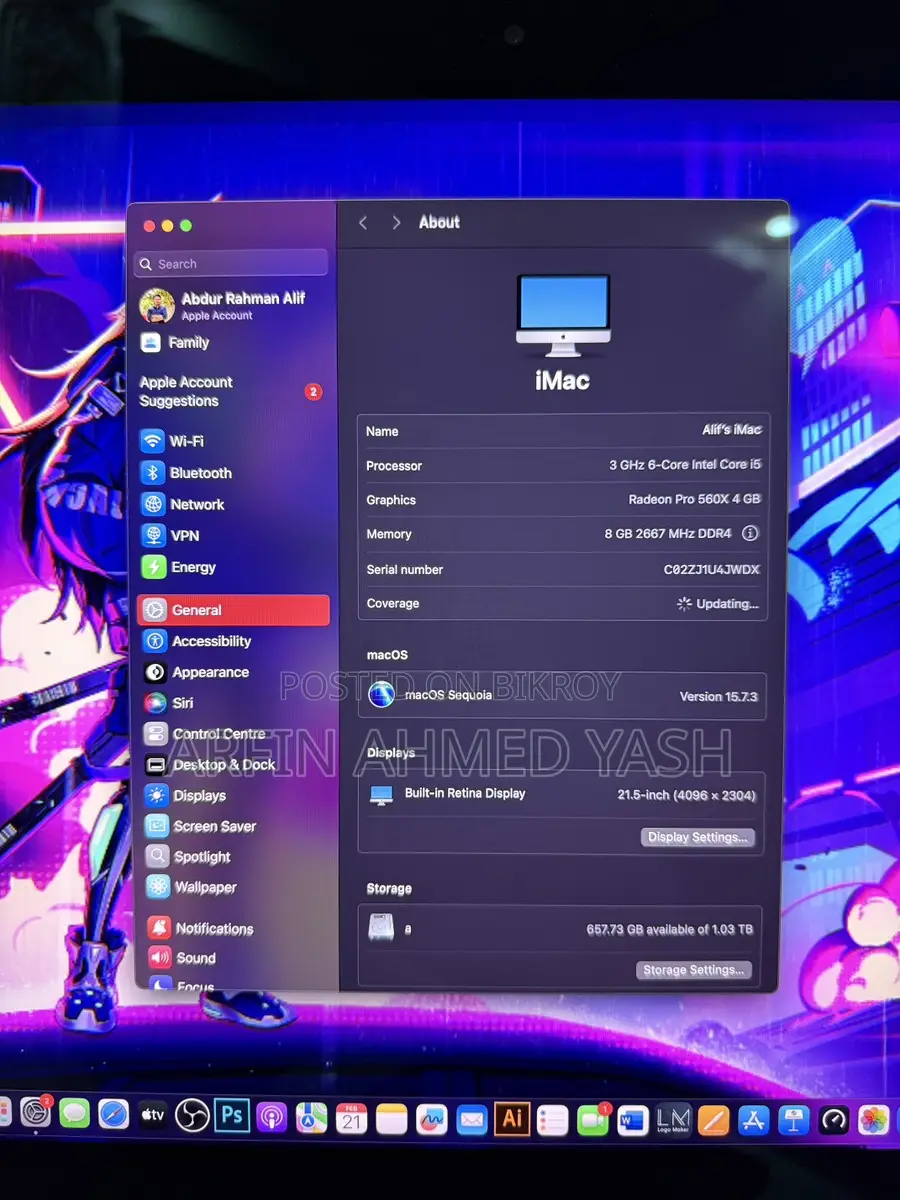This screenshot has width=900, height=1200.
Task: Open Apple TV from the Dock
Action: (x=153, y=1115)
